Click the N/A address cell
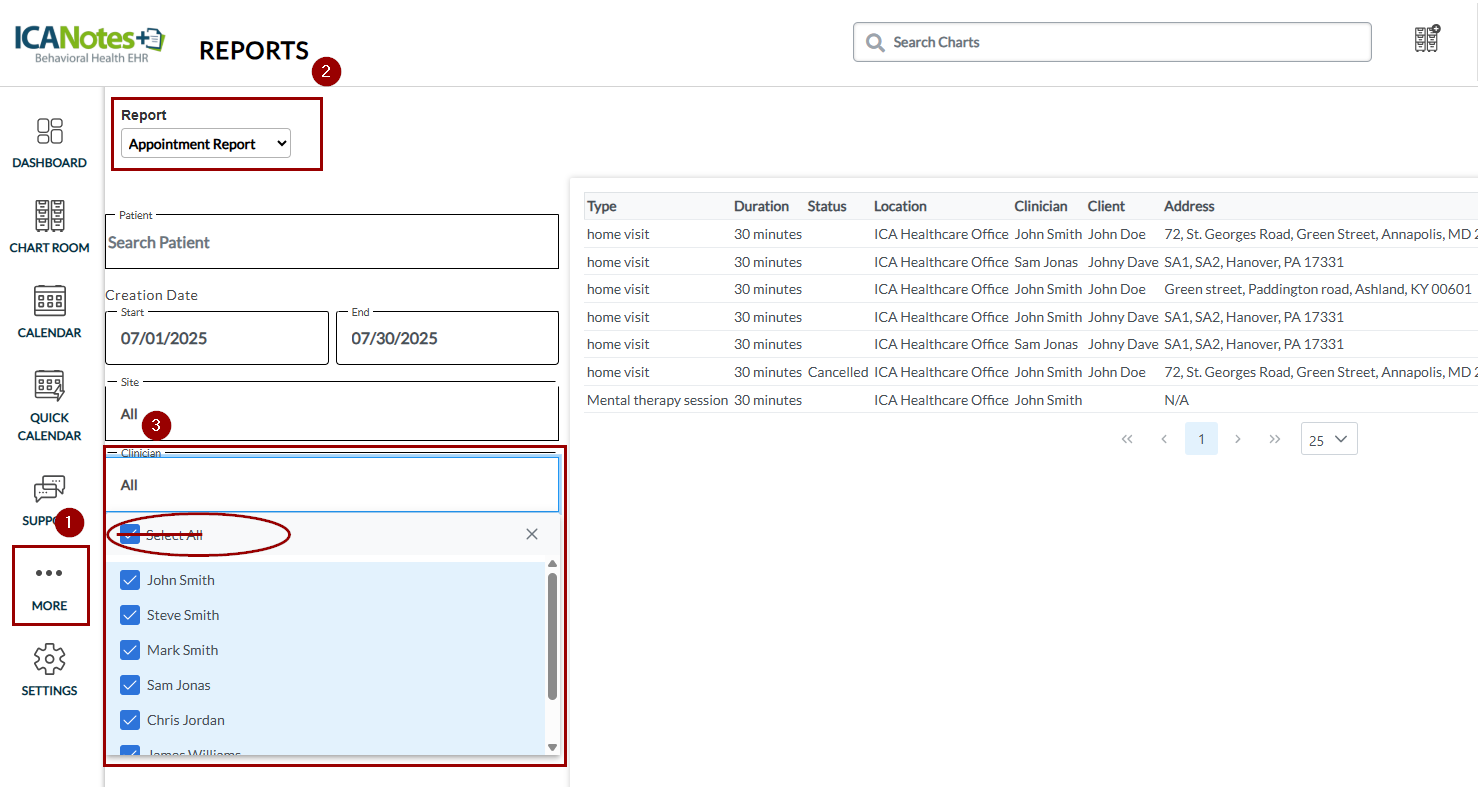This screenshot has width=1478, height=787. [x=1176, y=400]
